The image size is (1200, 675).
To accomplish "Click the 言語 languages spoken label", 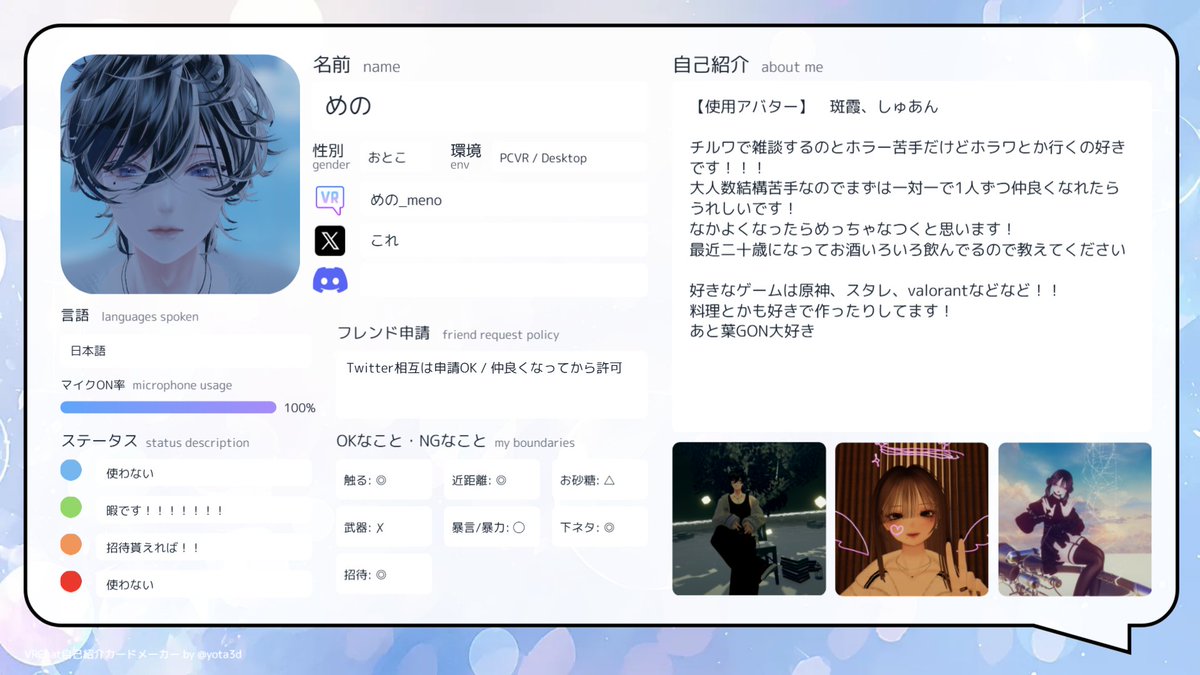I will pyautogui.click(x=130, y=316).
